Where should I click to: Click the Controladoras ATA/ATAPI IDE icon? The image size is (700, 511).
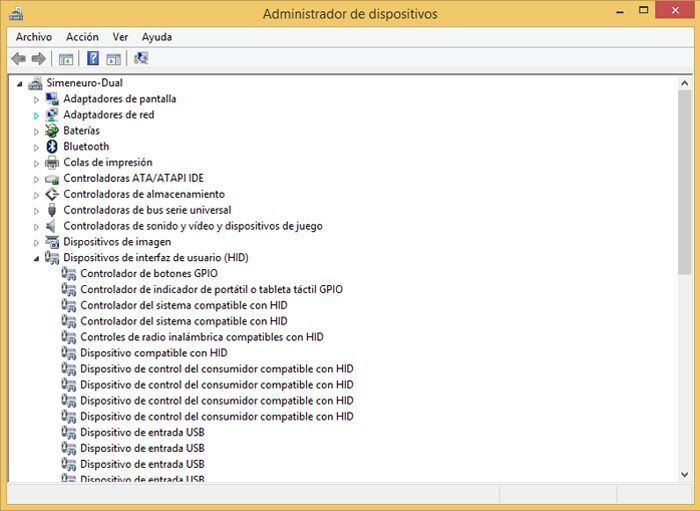pos(52,179)
